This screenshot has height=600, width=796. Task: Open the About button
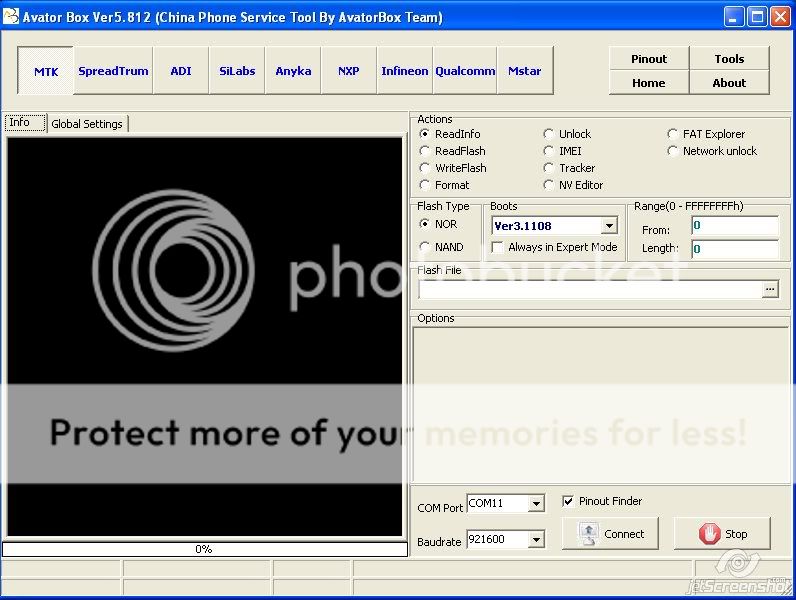pyautogui.click(x=729, y=83)
